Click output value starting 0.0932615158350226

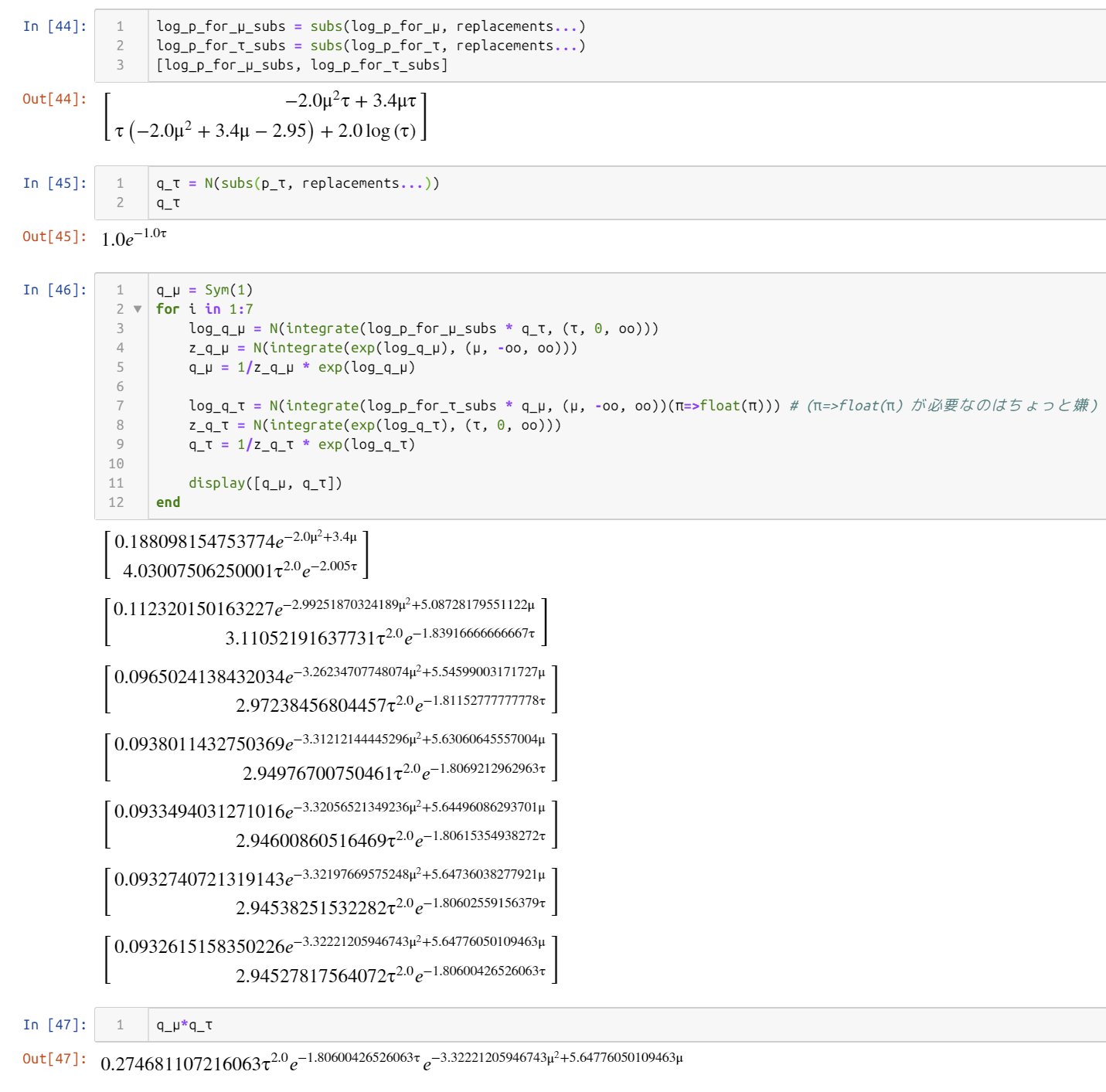coord(330,945)
